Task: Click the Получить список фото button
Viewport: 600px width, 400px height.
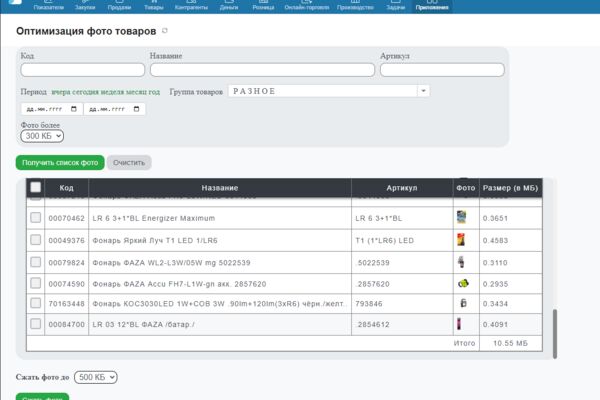Action: click(x=60, y=163)
